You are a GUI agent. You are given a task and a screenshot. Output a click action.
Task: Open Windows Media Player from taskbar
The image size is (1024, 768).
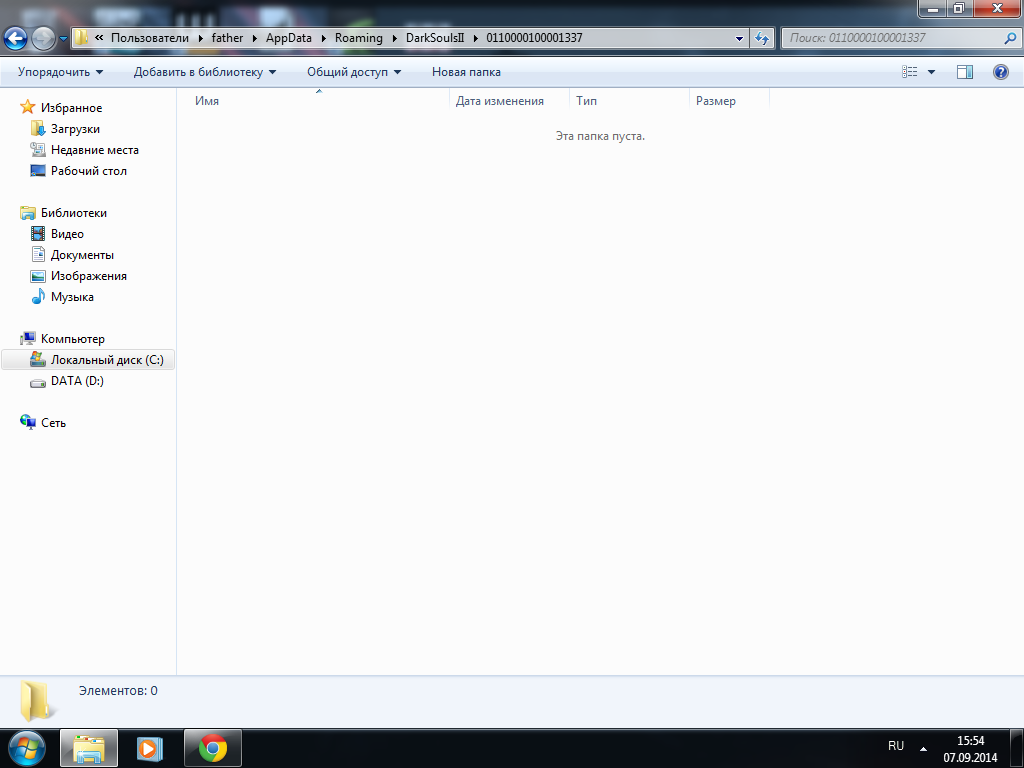pyautogui.click(x=150, y=748)
